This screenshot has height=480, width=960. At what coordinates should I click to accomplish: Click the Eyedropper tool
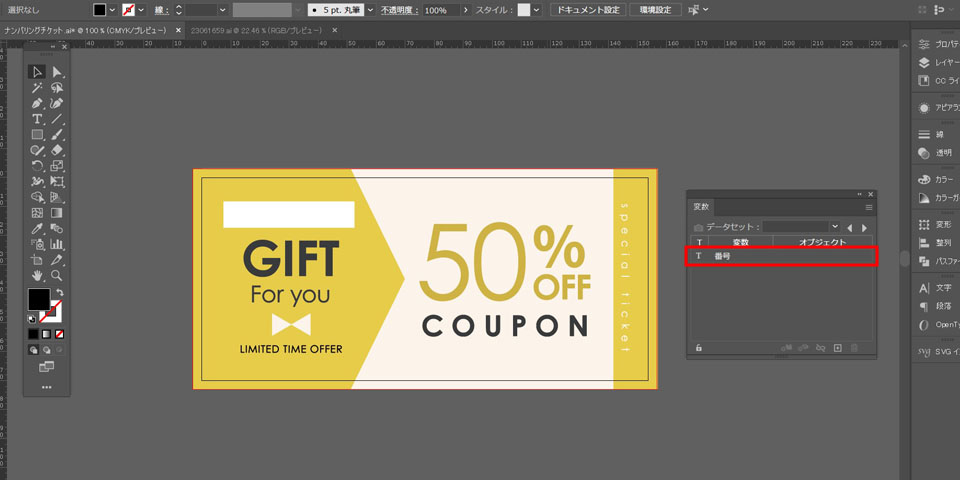coord(37,228)
